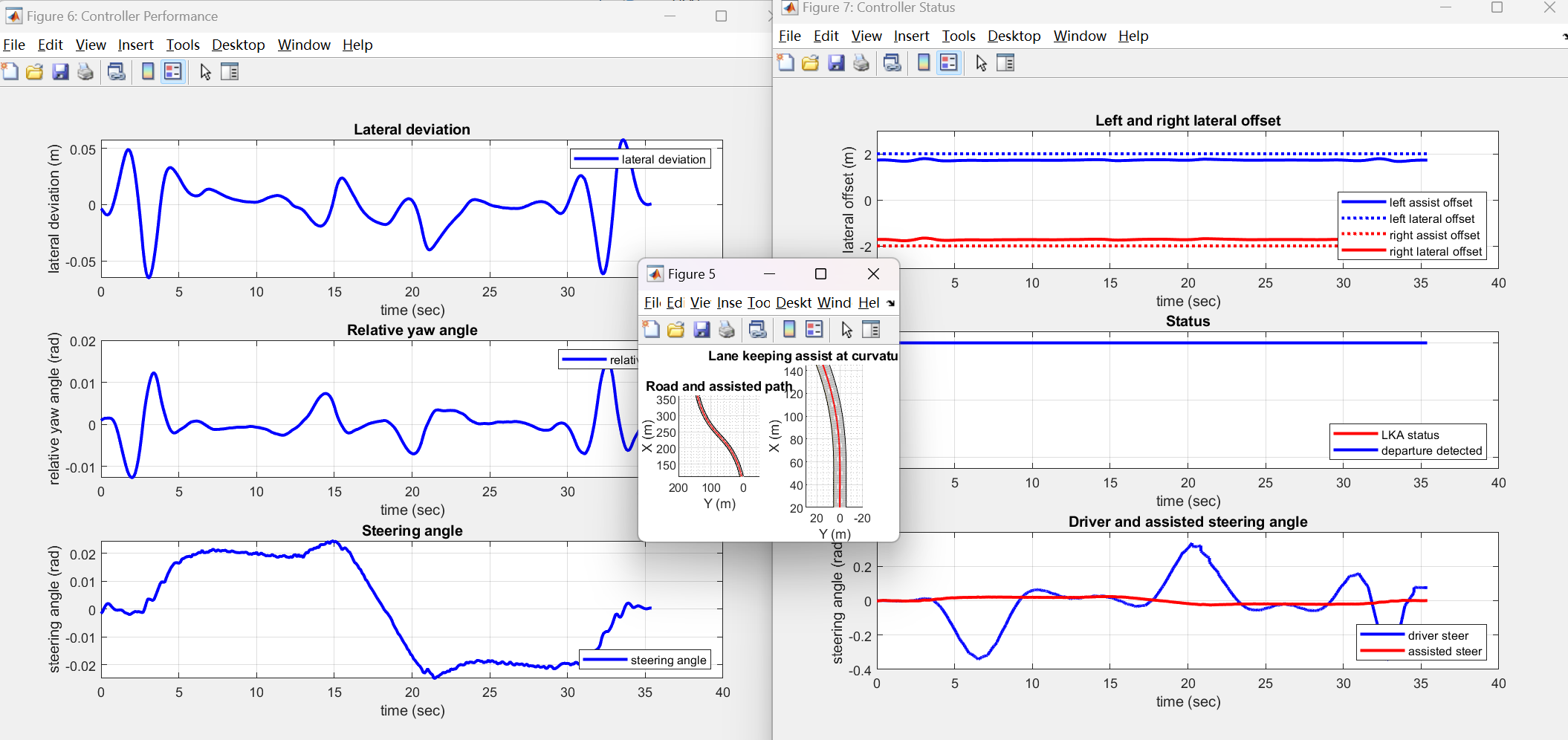The image size is (1568, 740).
Task: Click Save Figure icon in Figure 5 toolbar
Action: point(702,329)
